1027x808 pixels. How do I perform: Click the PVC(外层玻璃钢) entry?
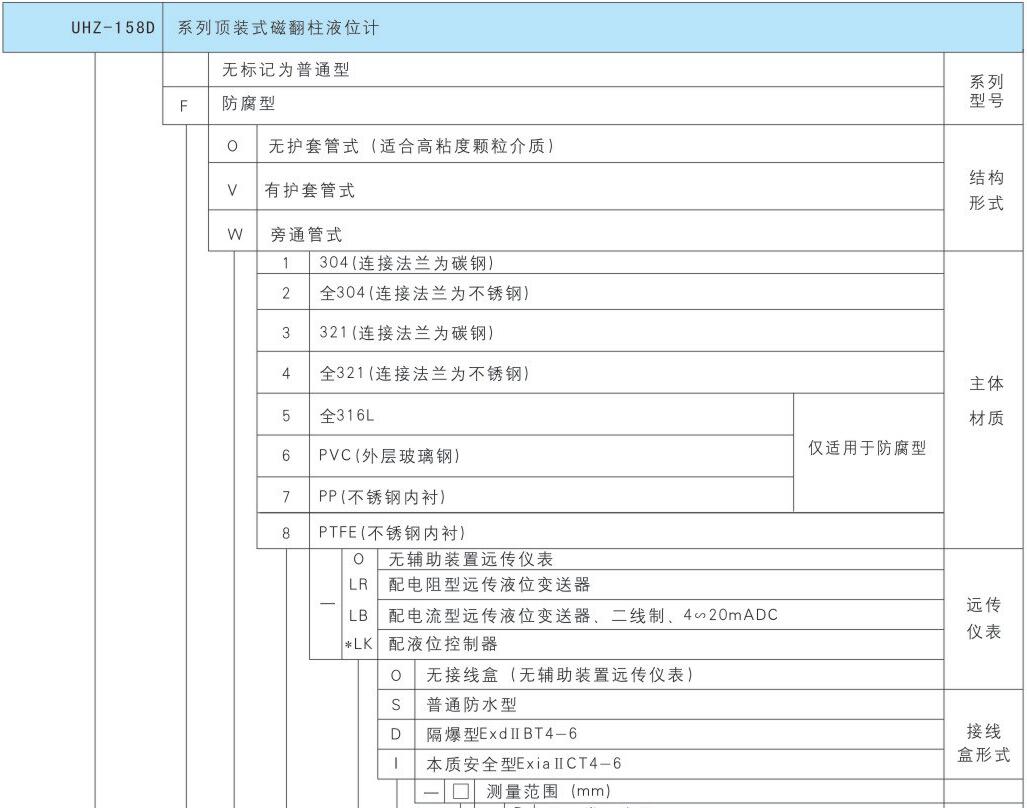389,456
